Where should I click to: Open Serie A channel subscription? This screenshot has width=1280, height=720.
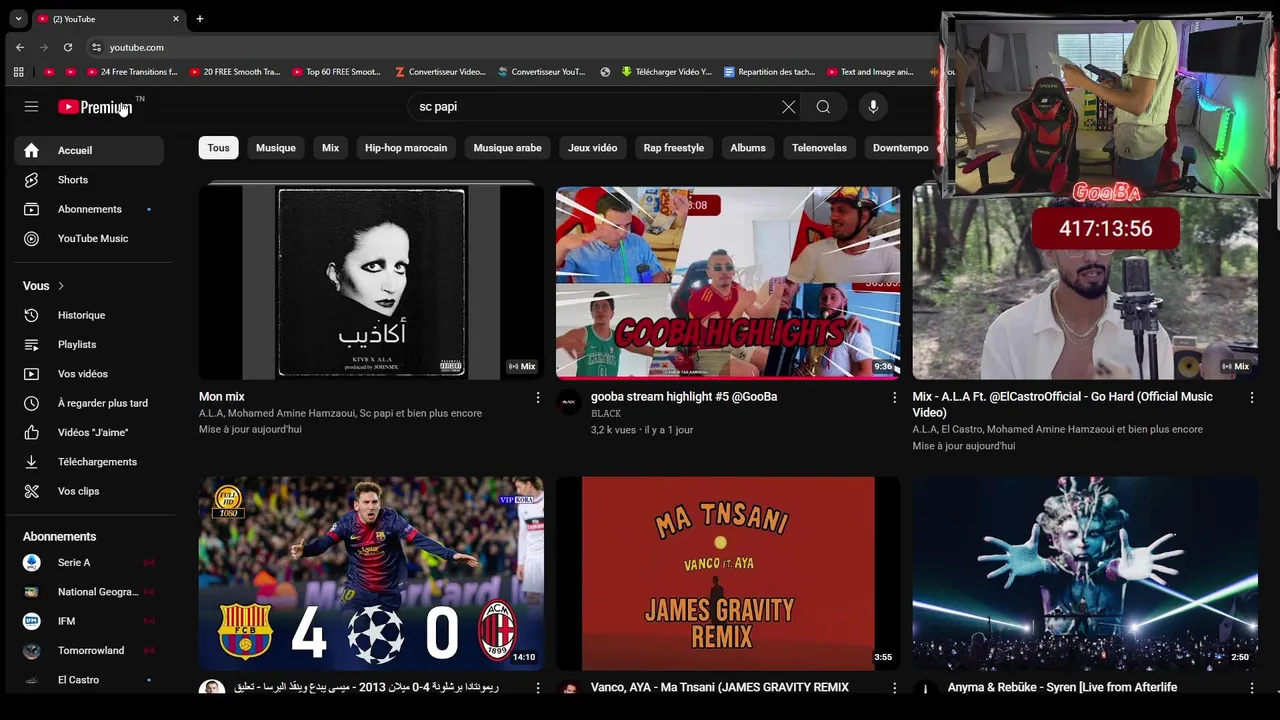coord(89,562)
